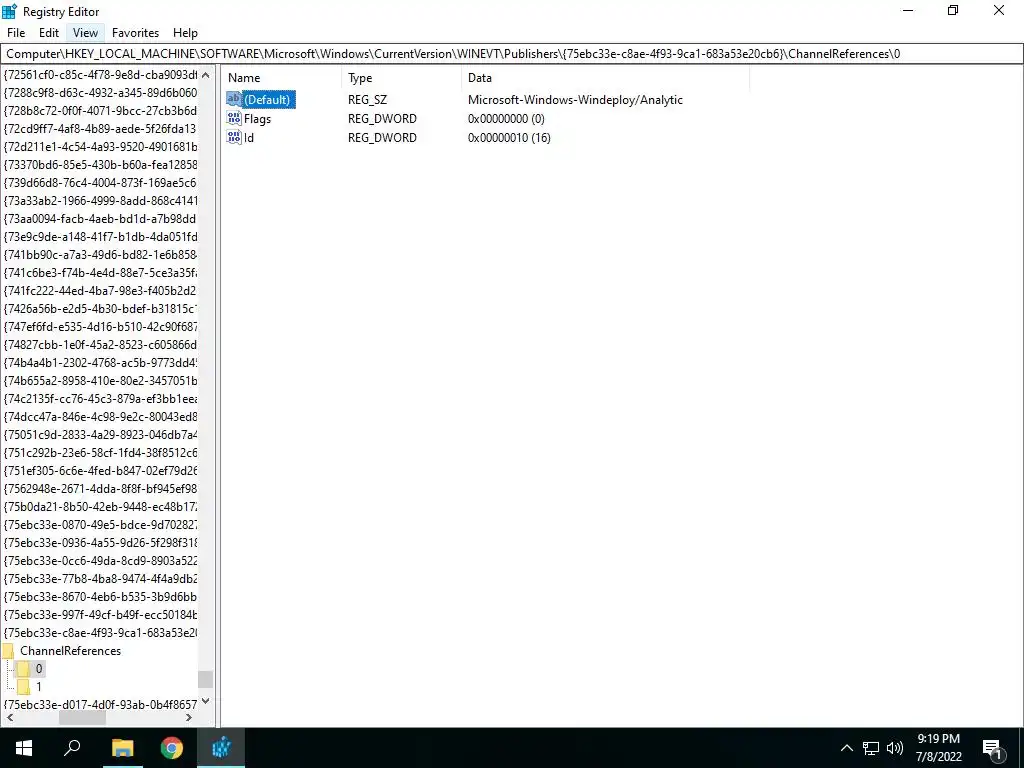Select tree key {74dcc47a-846e-4c98-9e2c
This screenshot has width=1024, height=768.
(100, 416)
